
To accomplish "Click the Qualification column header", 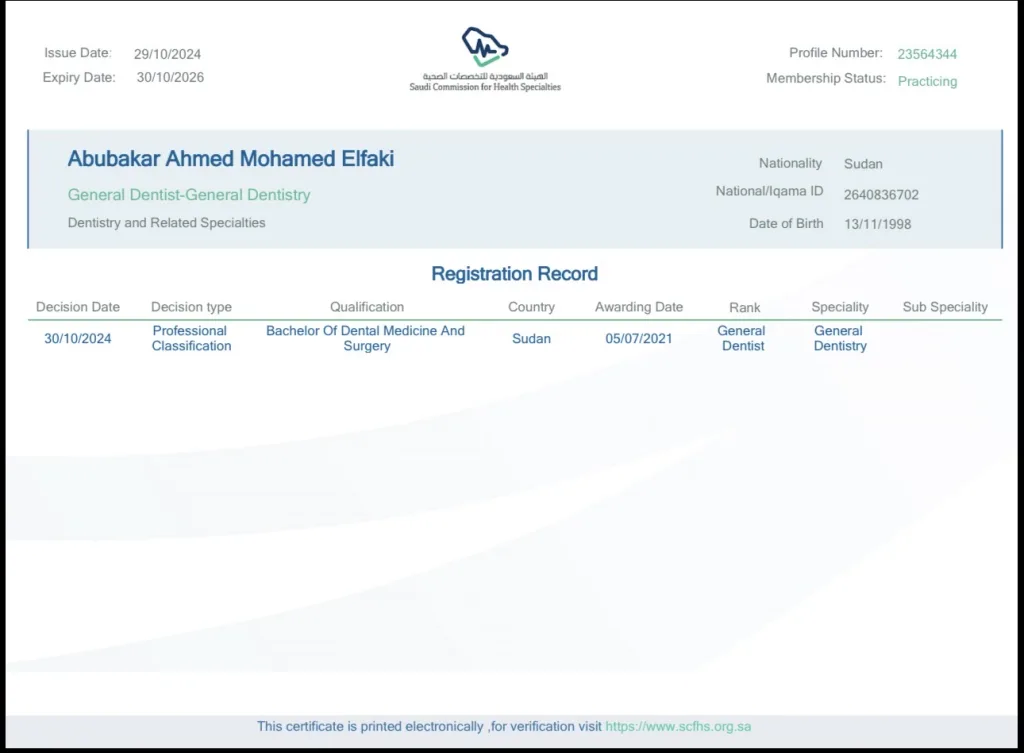I will click(x=367, y=307).
